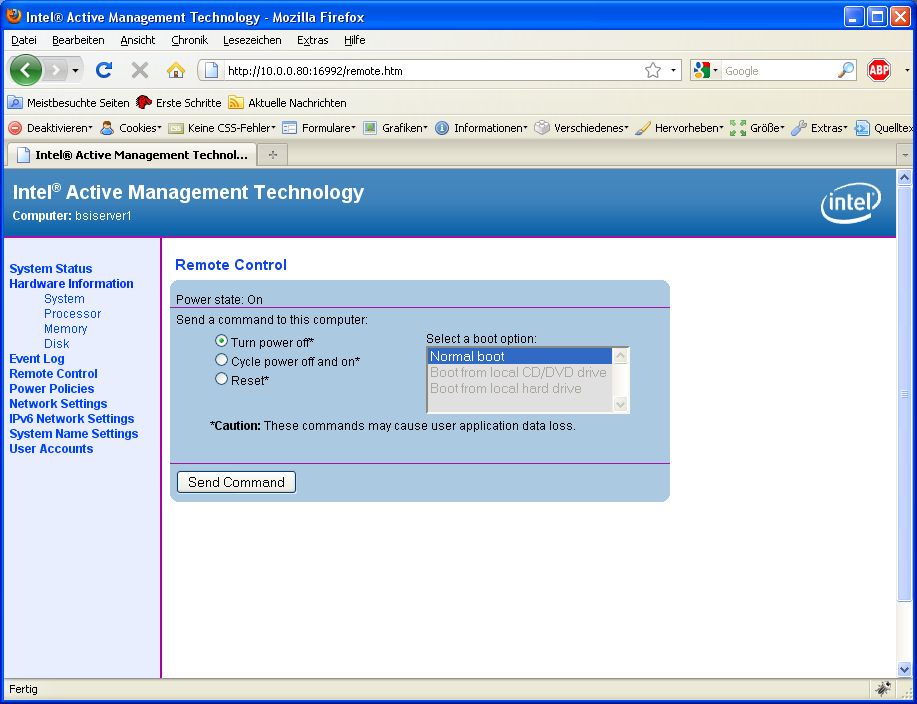
Task: Select Cycle power off and on option
Action: [222, 360]
